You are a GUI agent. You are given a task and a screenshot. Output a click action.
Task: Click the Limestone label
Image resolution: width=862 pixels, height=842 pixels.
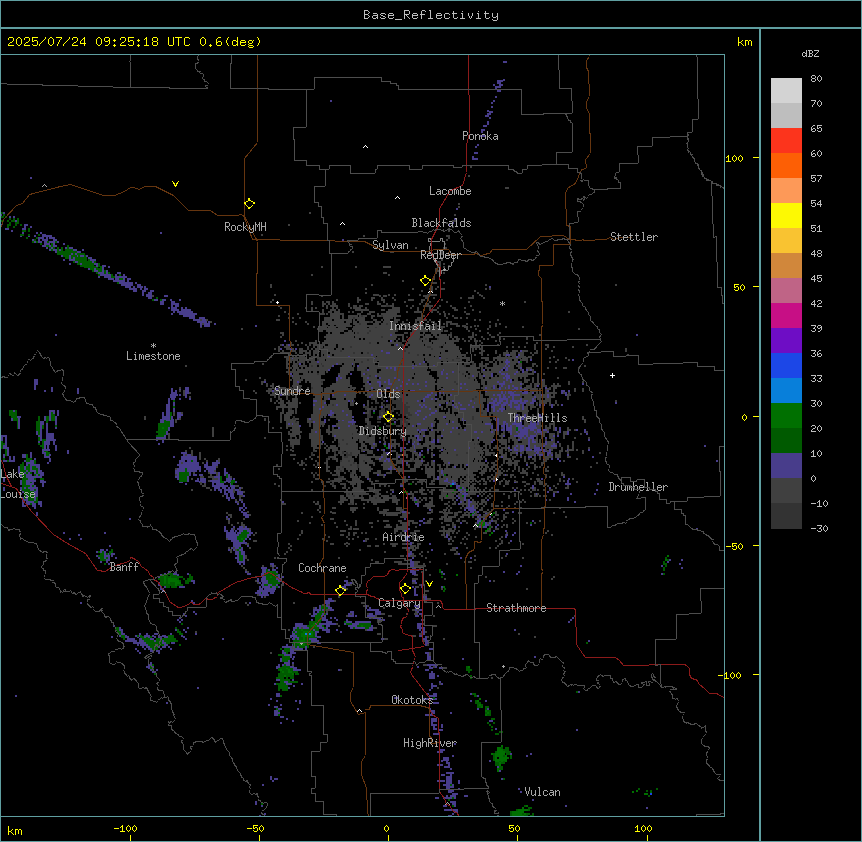153,356
